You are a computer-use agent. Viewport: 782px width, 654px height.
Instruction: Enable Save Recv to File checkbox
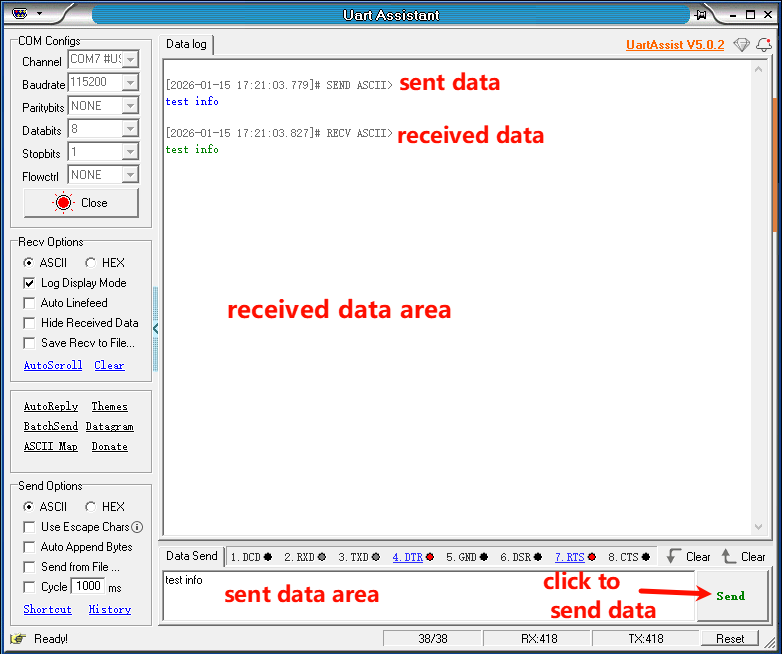point(29,343)
